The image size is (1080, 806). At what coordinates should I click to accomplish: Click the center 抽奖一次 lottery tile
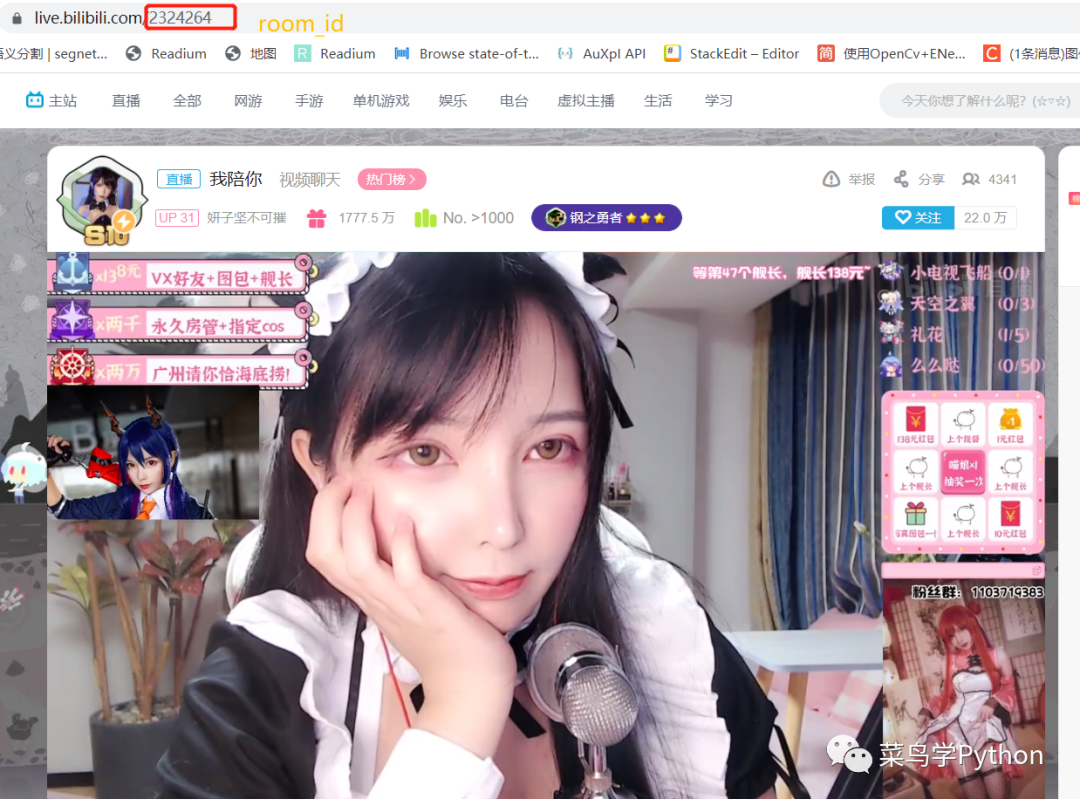pyautogui.click(x=963, y=472)
